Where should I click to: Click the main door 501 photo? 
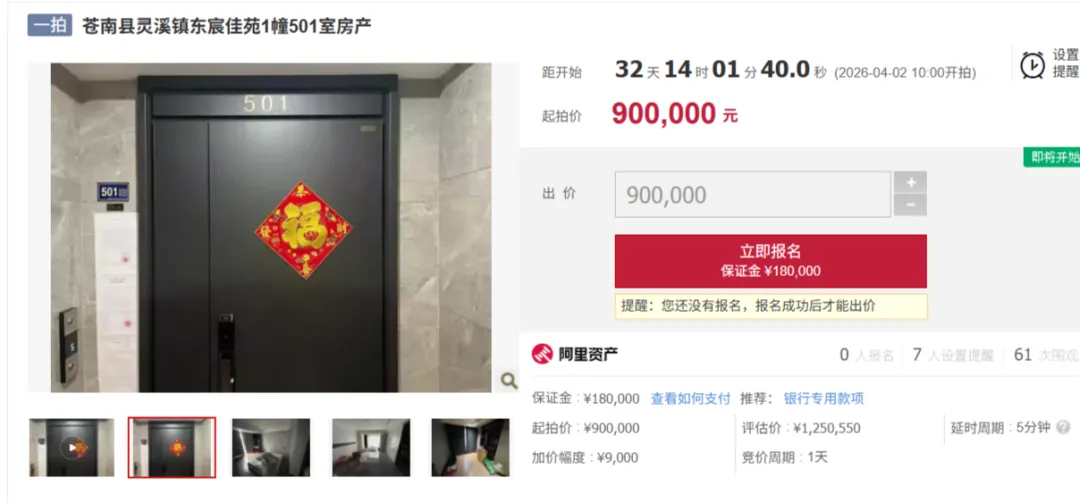coord(271,228)
